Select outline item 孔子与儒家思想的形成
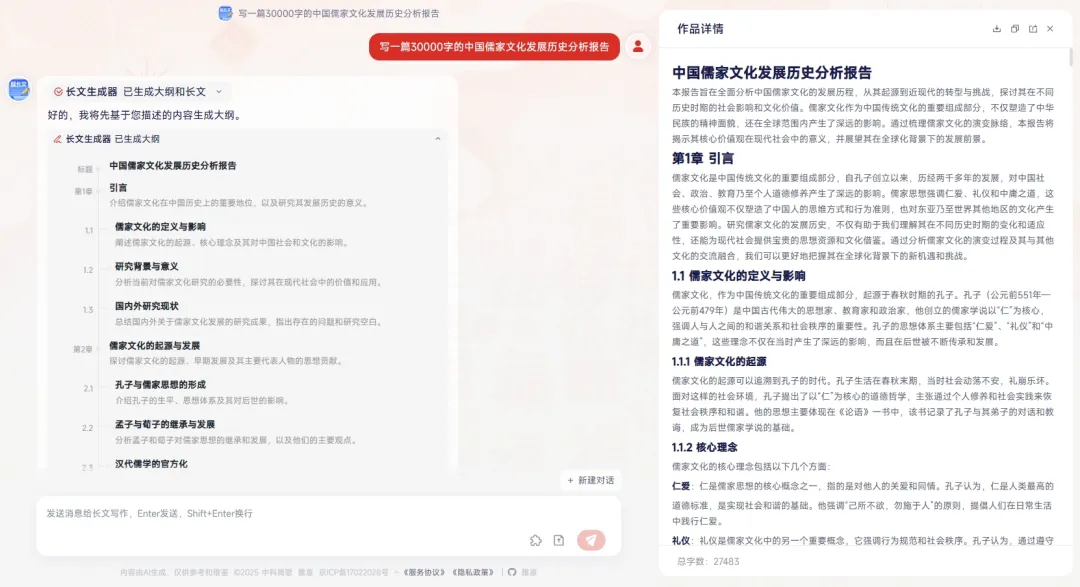The height and width of the screenshot is (587, 1080). tap(160, 384)
